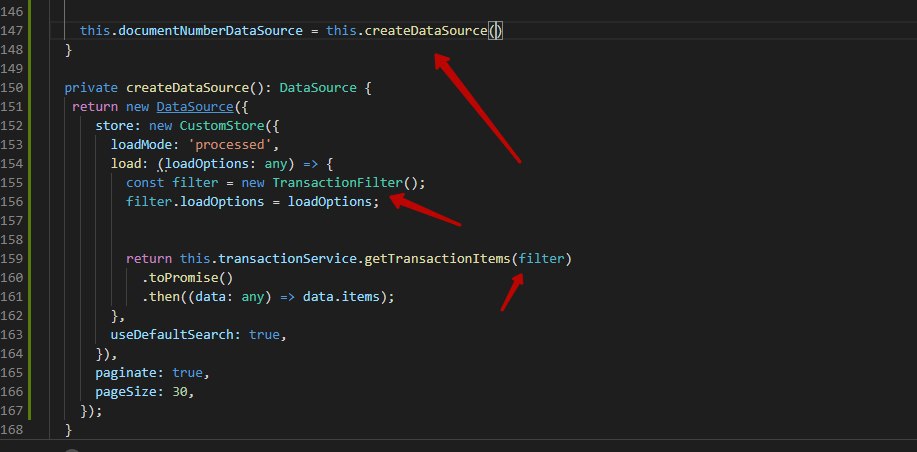Click the load property on line 154
The width and height of the screenshot is (917, 452).
[x=126, y=164]
